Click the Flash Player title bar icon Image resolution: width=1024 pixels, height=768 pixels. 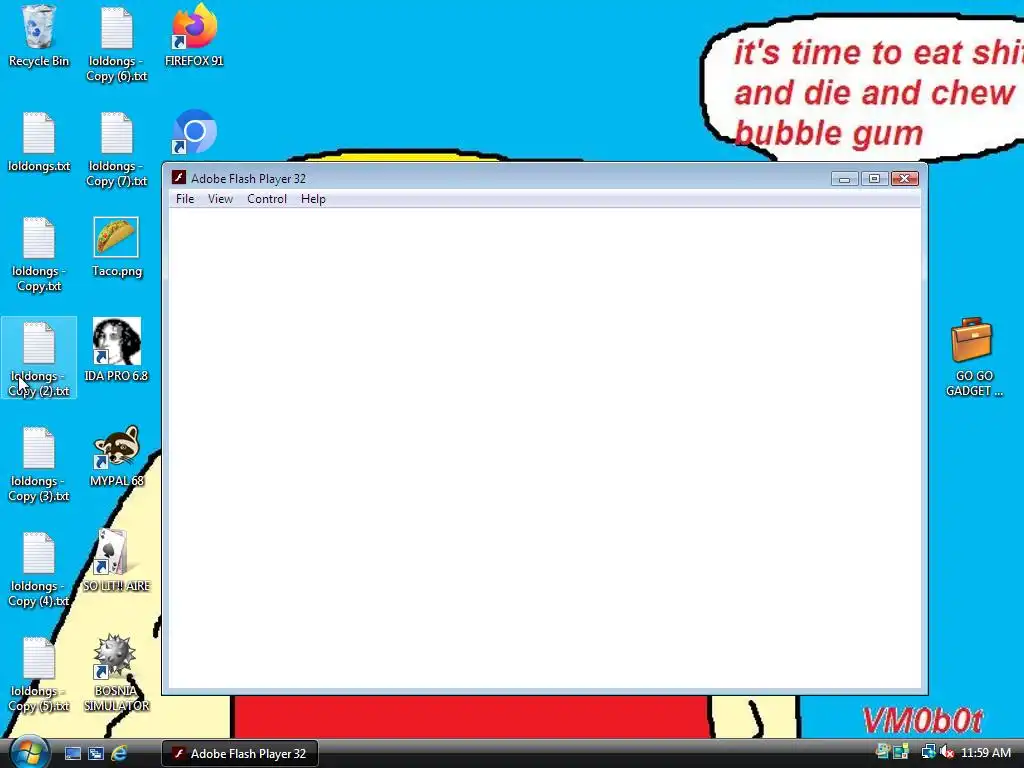(x=178, y=178)
